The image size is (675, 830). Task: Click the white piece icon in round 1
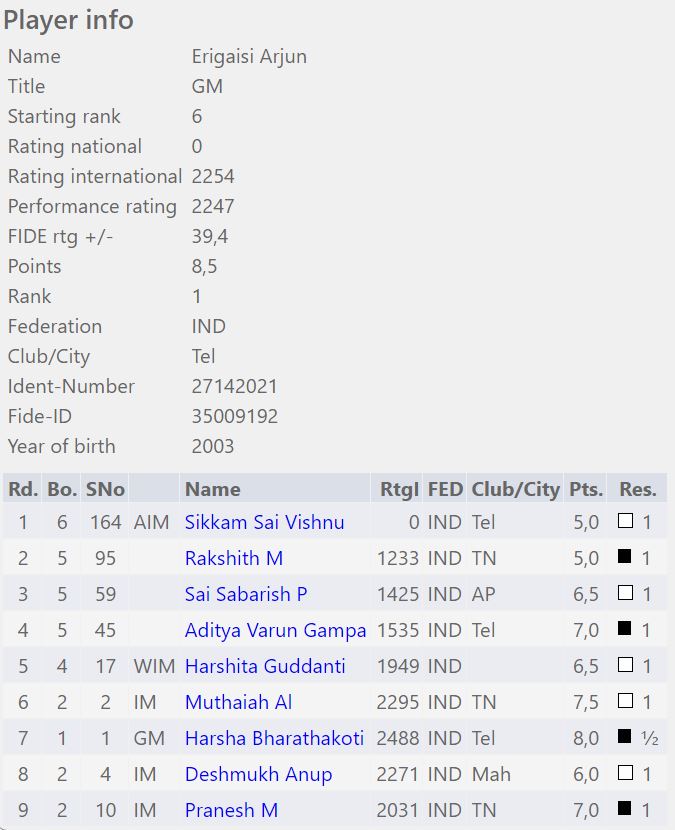[x=625, y=521]
